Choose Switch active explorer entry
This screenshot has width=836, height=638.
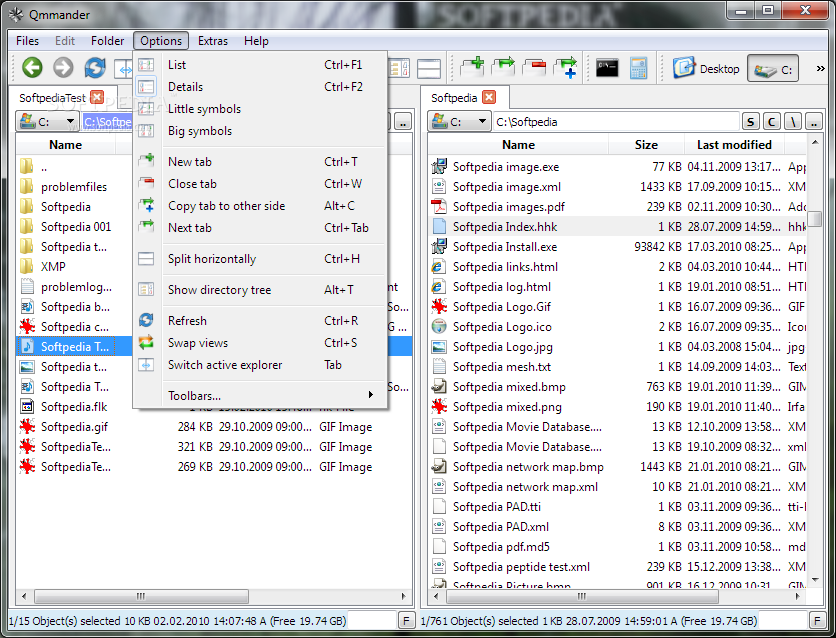[260, 365]
